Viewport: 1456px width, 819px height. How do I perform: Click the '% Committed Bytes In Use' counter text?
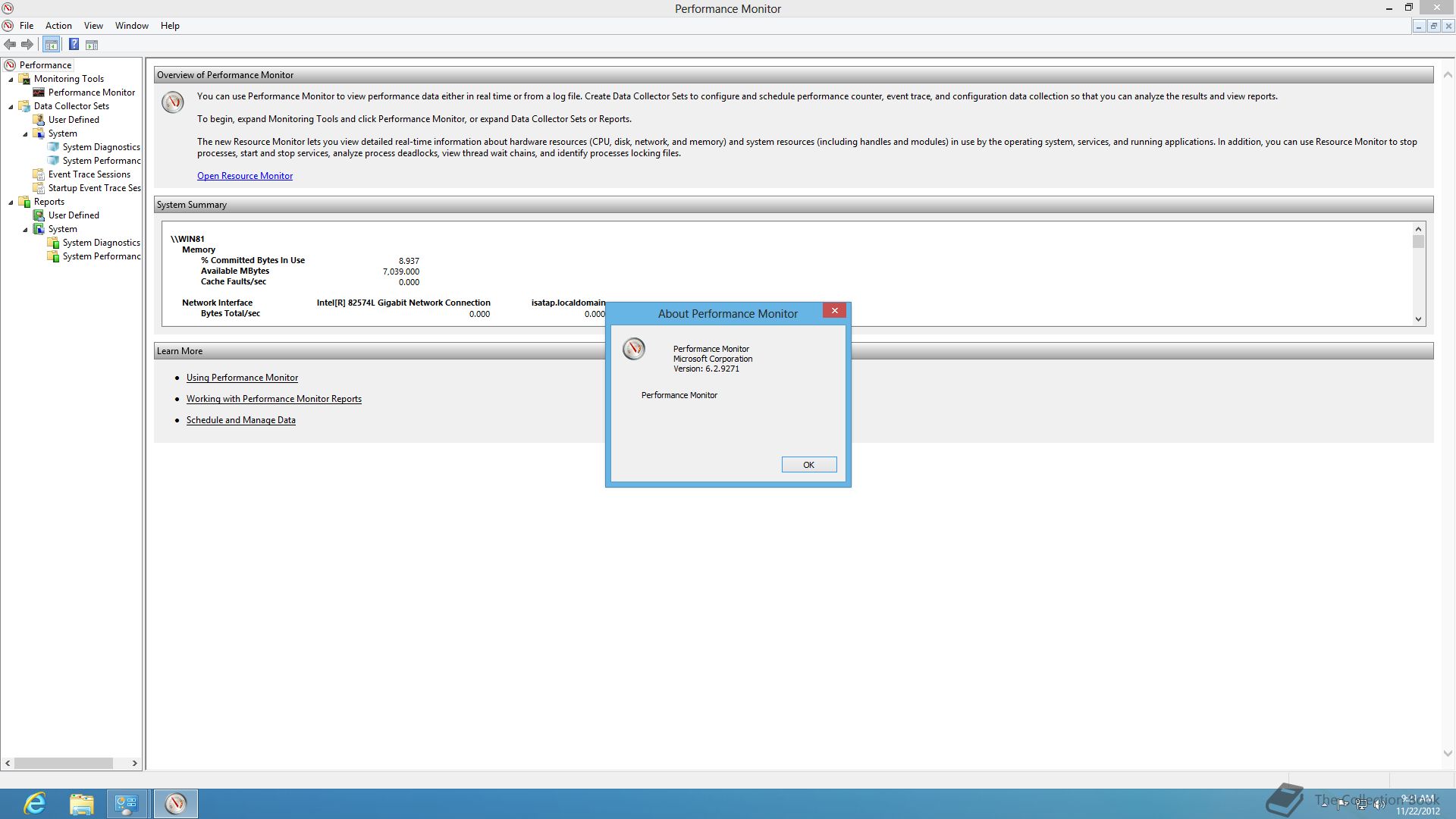coord(253,260)
